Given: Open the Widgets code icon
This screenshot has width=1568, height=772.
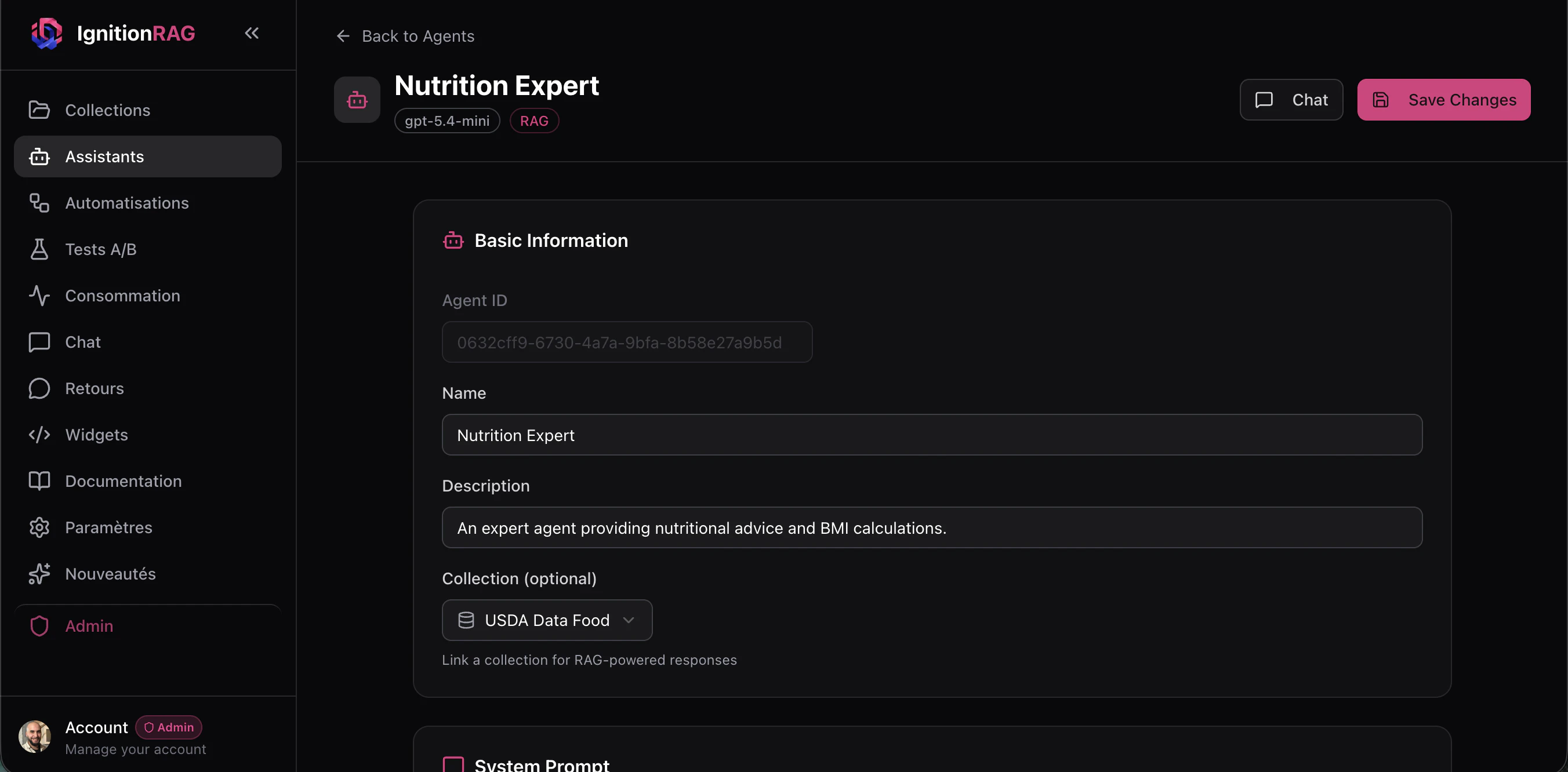Looking at the screenshot, I should pos(39,434).
